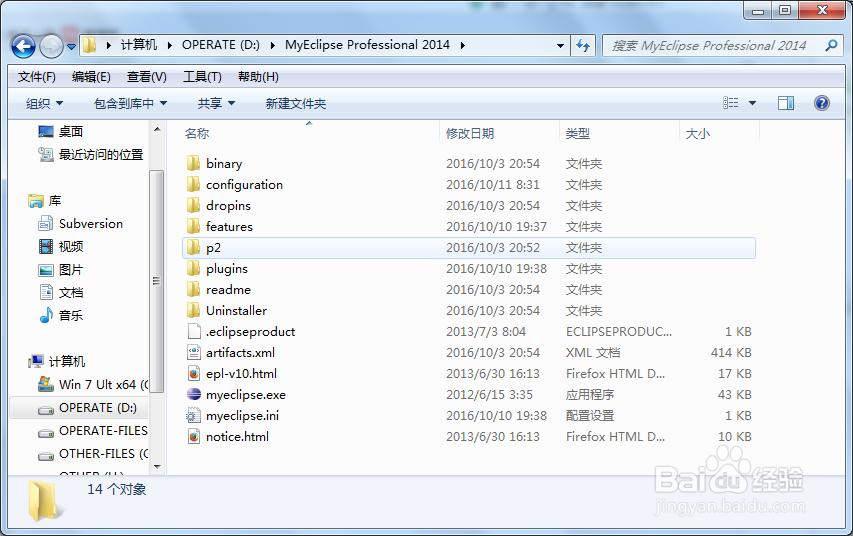Viewport: 853px width, 536px height.
Task: Click 计算机 in navigation pane
Action: point(66,361)
